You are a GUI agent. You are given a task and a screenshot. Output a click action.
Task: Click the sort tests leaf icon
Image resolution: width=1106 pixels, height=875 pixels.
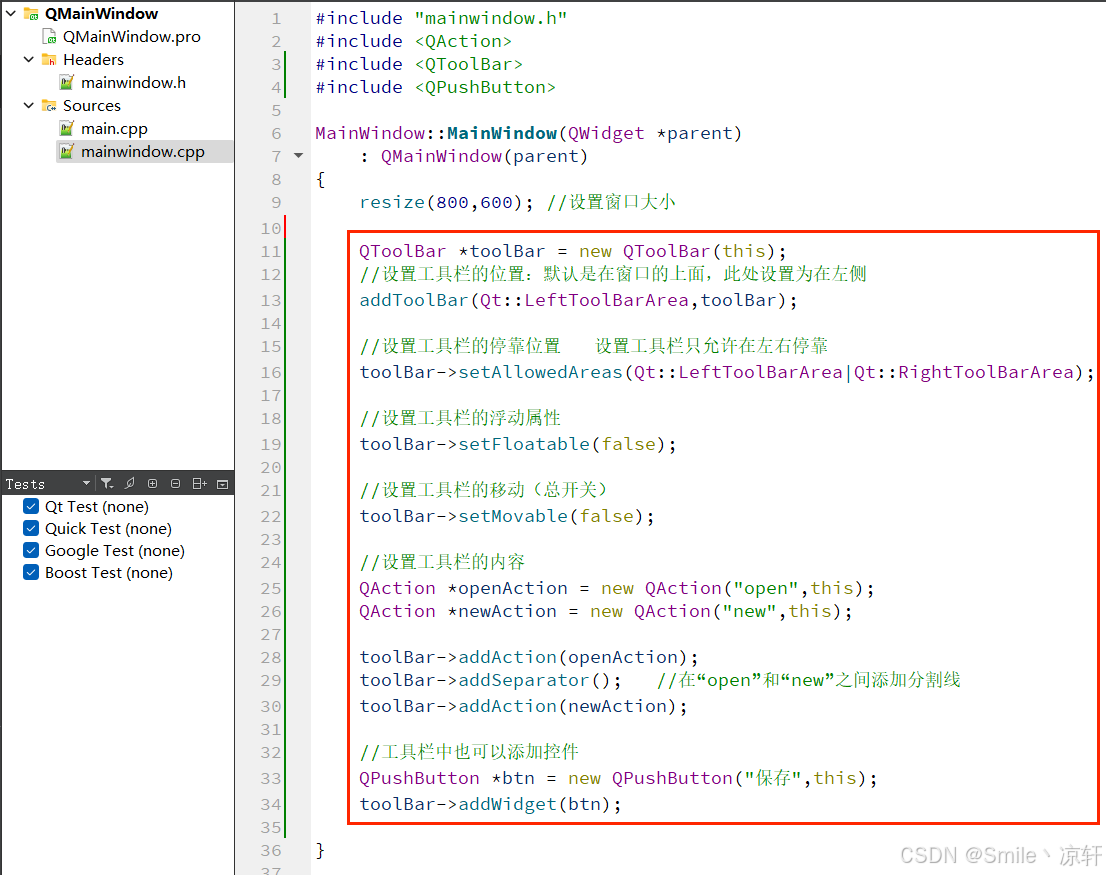[x=130, y=484]
